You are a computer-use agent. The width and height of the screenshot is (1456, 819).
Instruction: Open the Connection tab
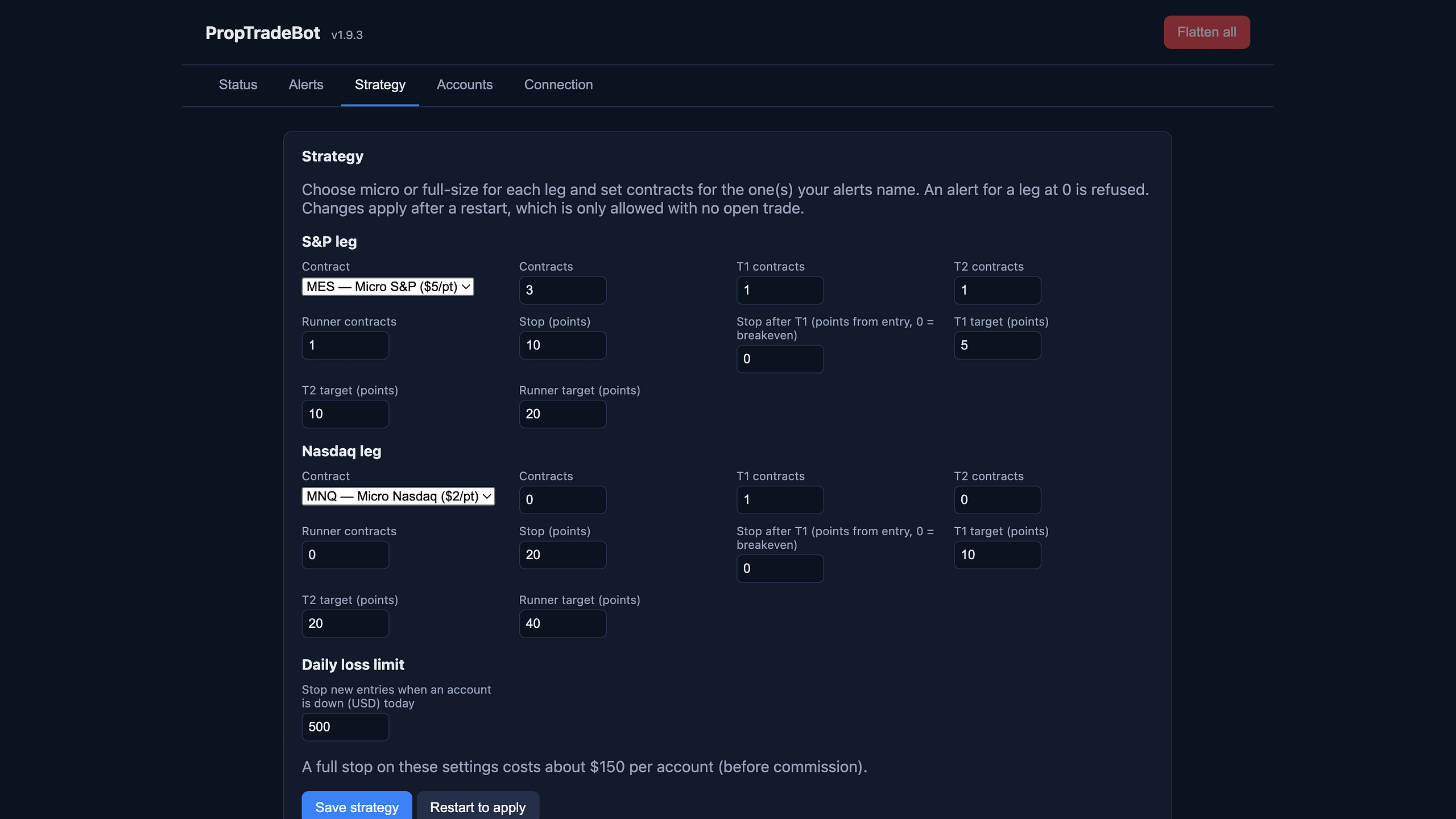click(559, 85)
